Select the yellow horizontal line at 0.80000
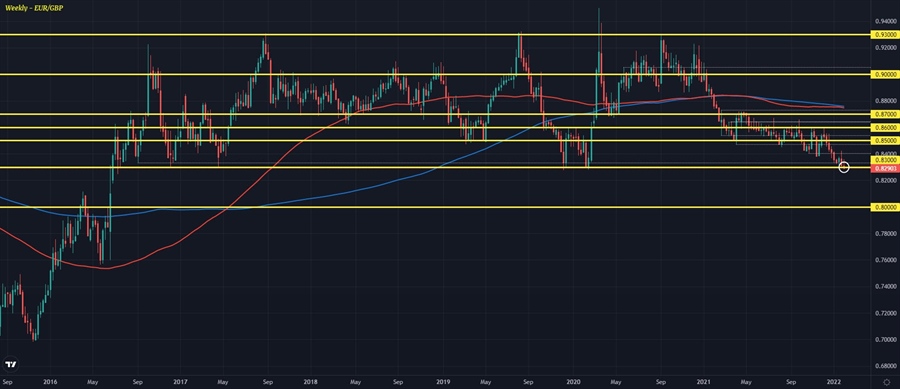 point(435,207)
